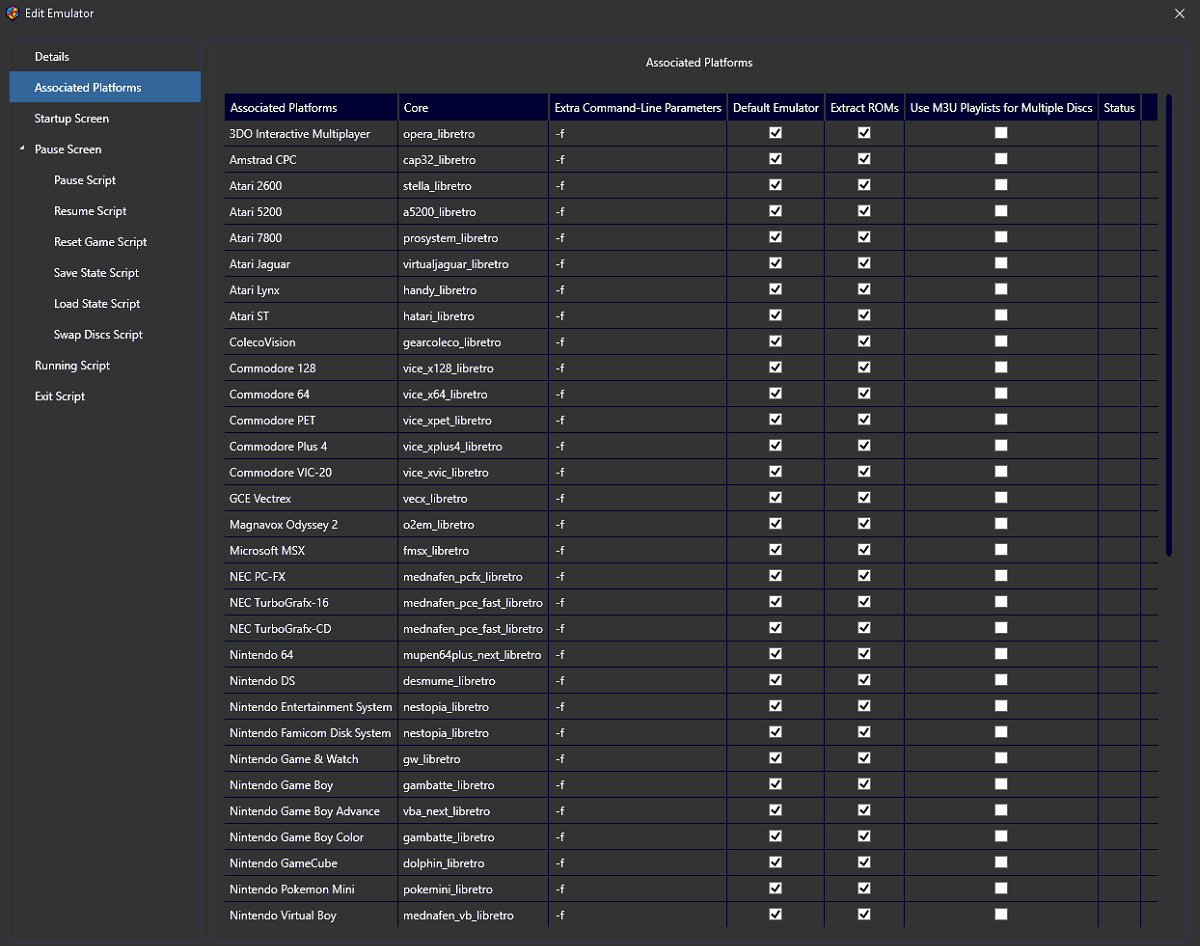Image resolution: width=1200 pixels, height=946 pixels.
Task: Select the hatari_libretro core cell
Action: click(473, 316)
